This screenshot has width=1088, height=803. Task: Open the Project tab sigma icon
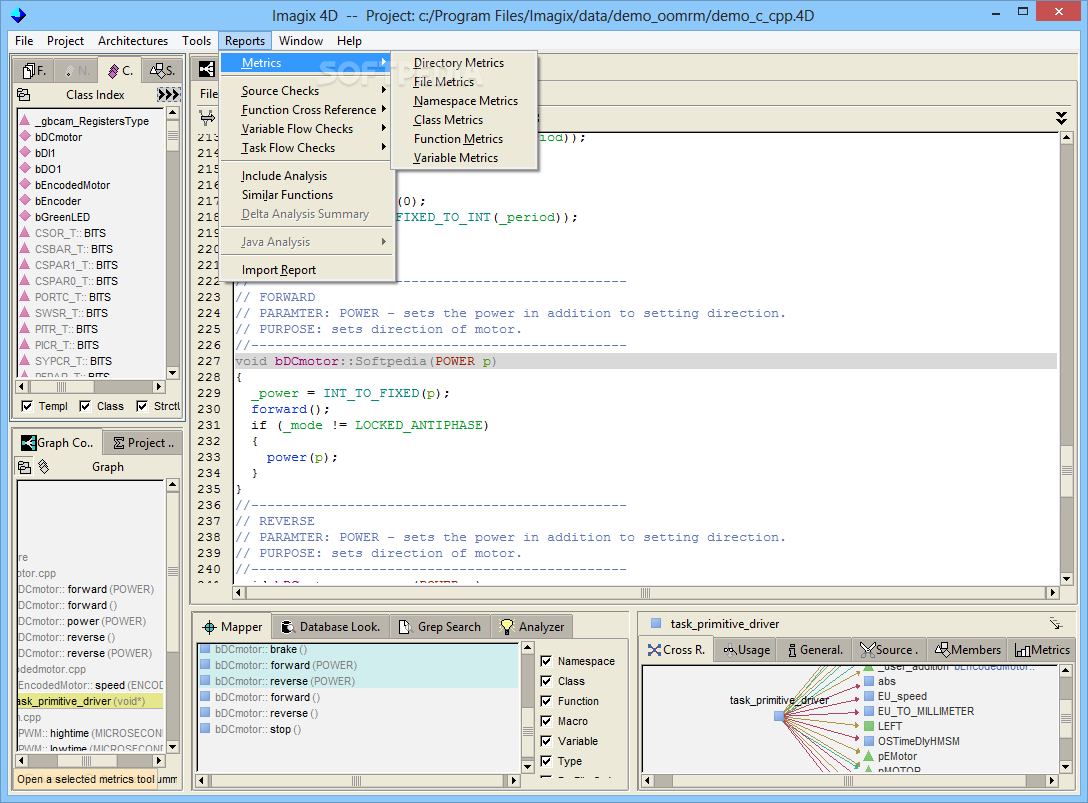[119, 443]
